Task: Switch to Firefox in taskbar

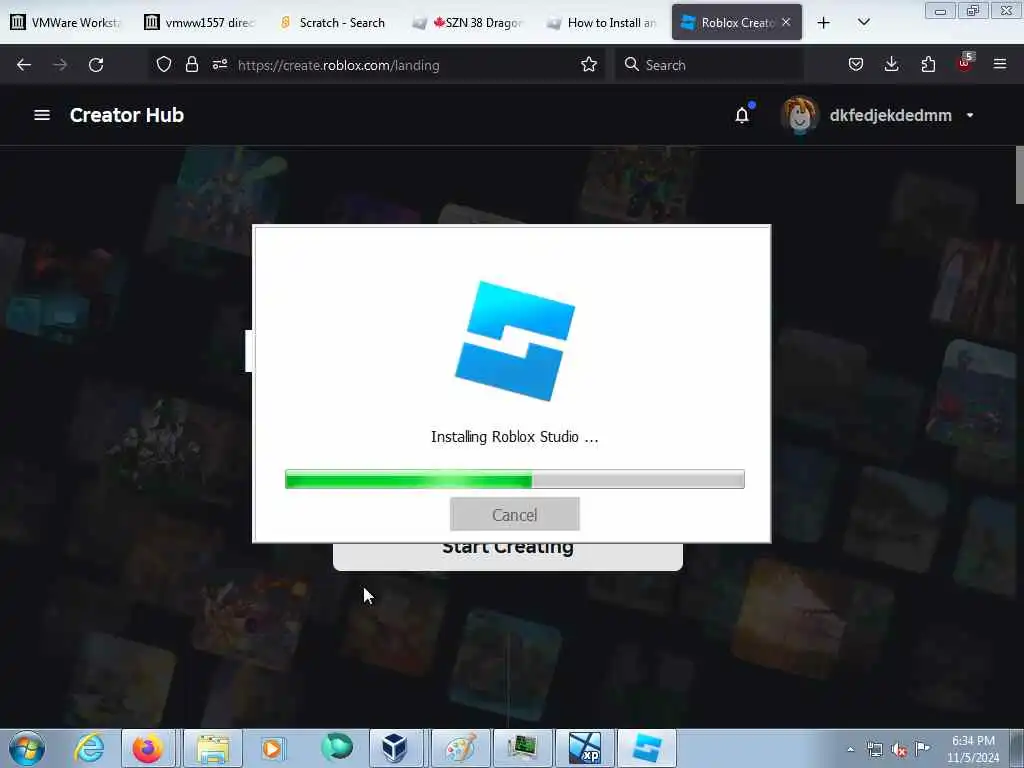Action: 148,748
